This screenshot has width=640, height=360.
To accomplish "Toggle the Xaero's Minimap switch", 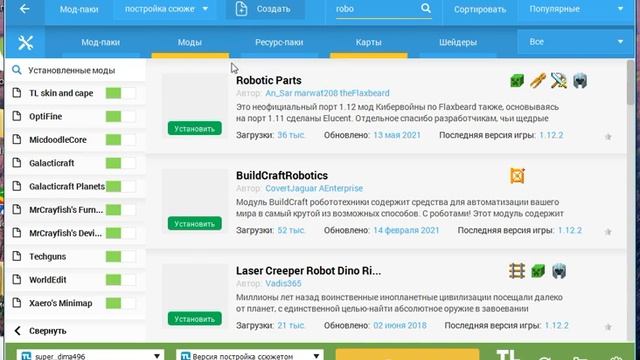I will pyautogui.click(x=120, y=303).
